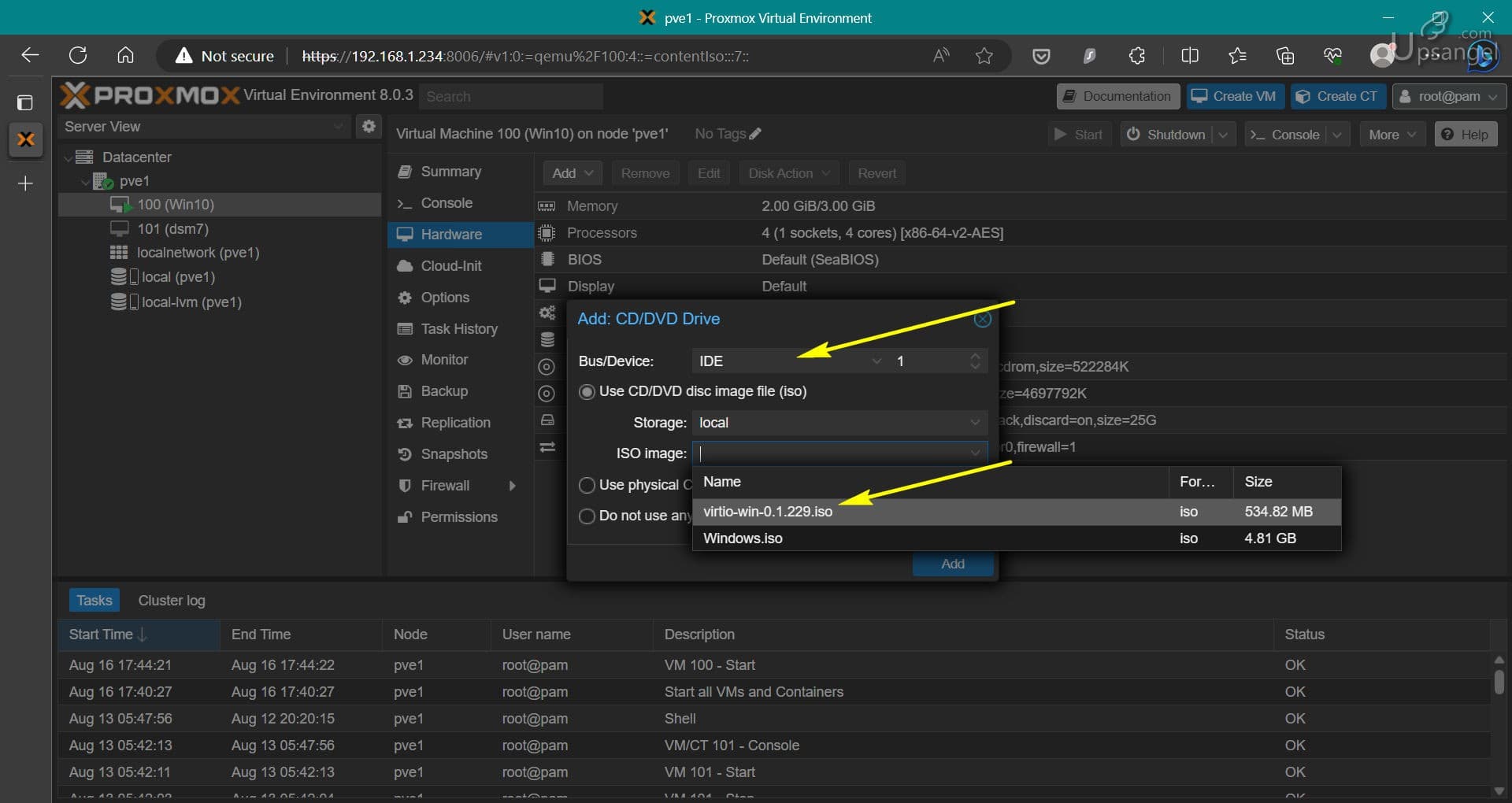Switch to the Cluster log tab

[172, 601]
